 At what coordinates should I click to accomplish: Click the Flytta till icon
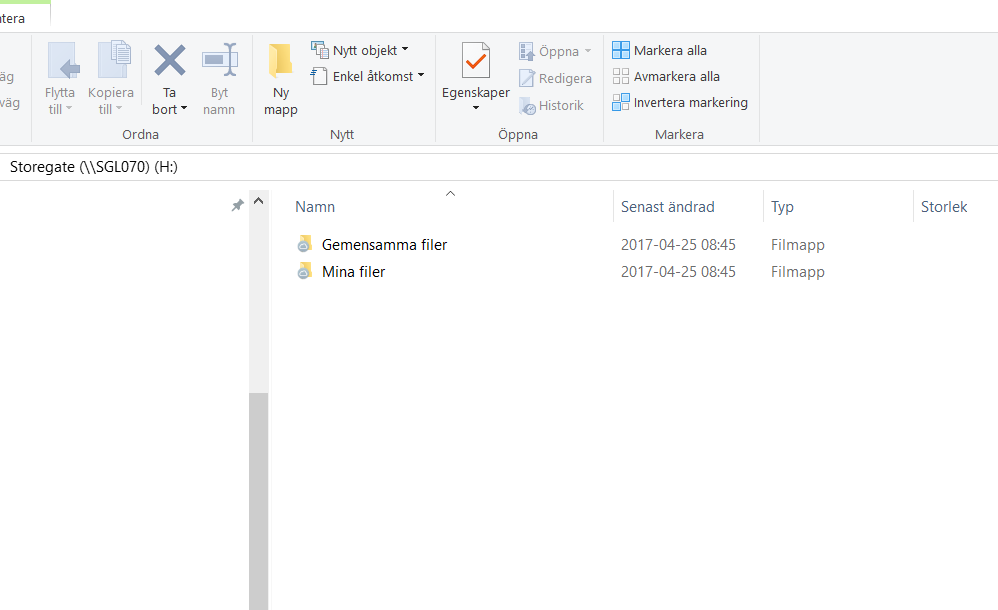coord(62,61)
